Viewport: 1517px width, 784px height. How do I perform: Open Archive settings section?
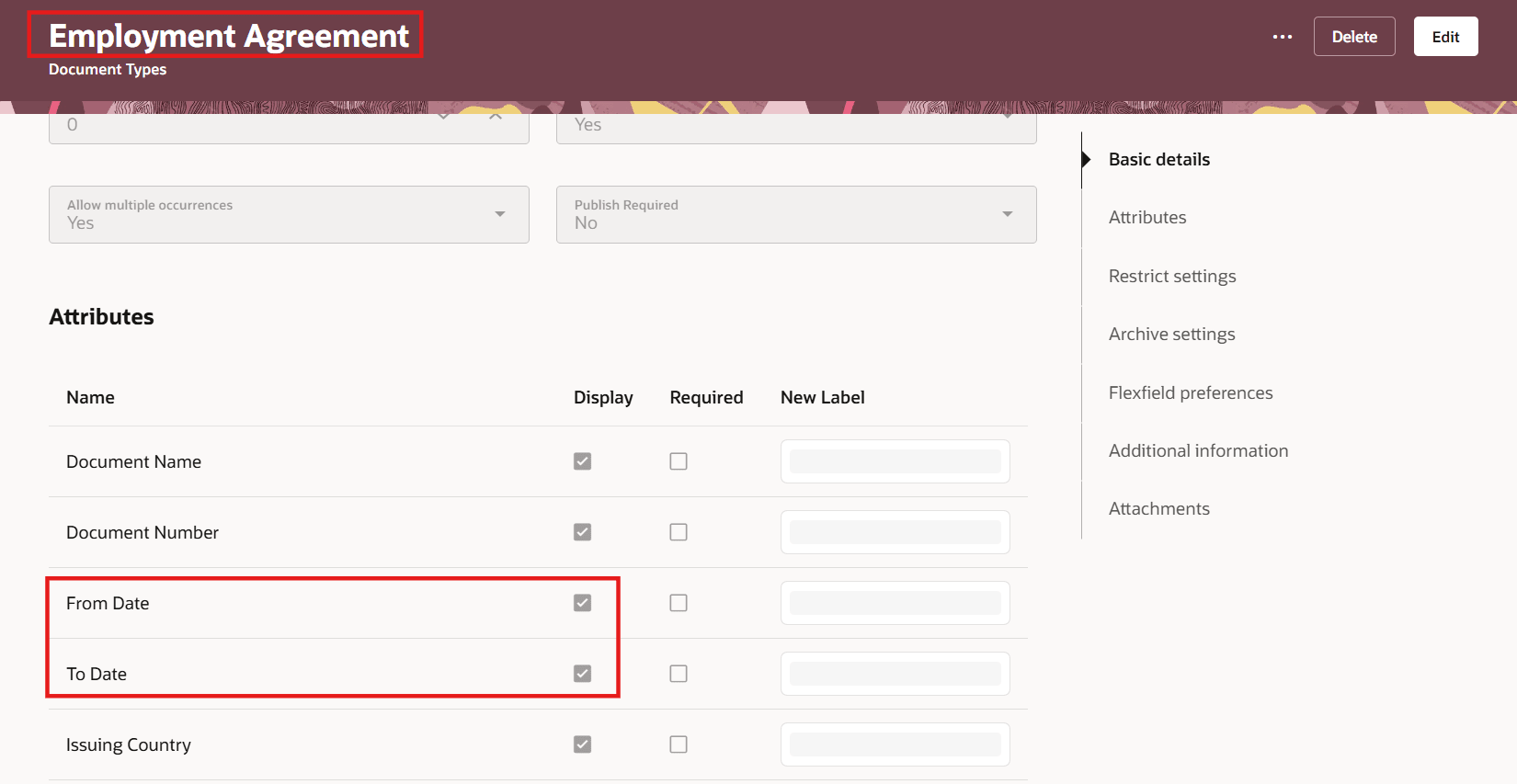click(1171, 334)
